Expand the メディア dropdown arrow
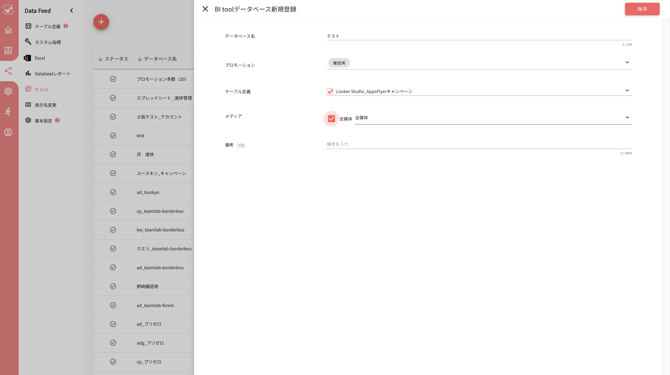 [x=627, y=117]
